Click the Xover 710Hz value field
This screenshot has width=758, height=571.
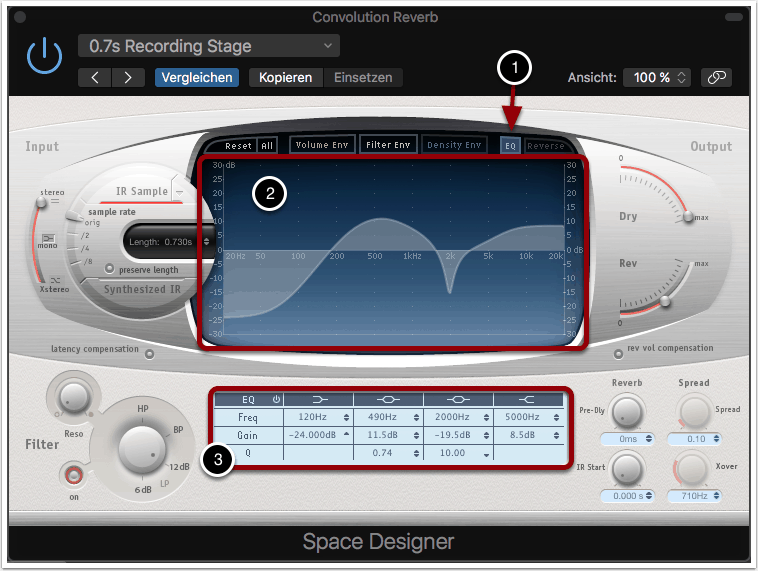[694, 496]
